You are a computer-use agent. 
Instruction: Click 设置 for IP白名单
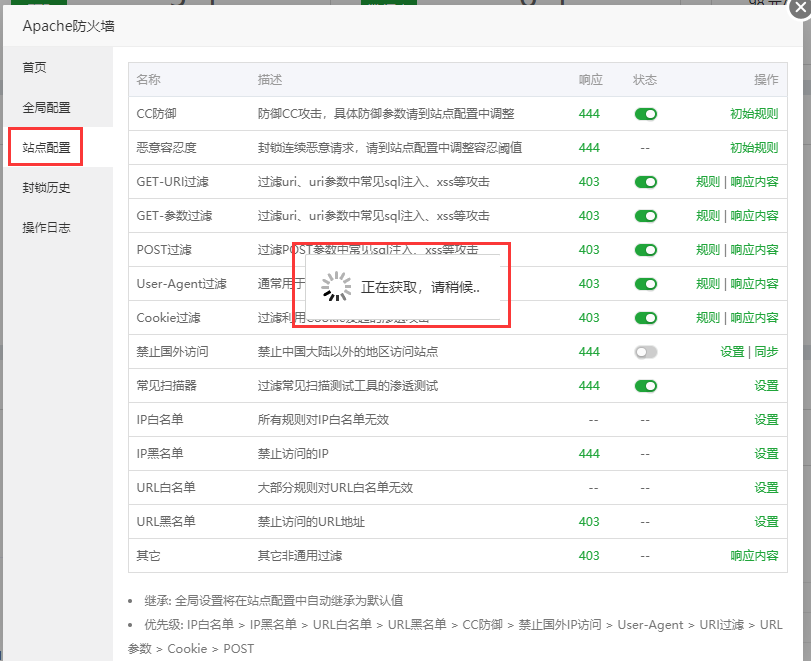pyautogui.click(x=766, y=420)
